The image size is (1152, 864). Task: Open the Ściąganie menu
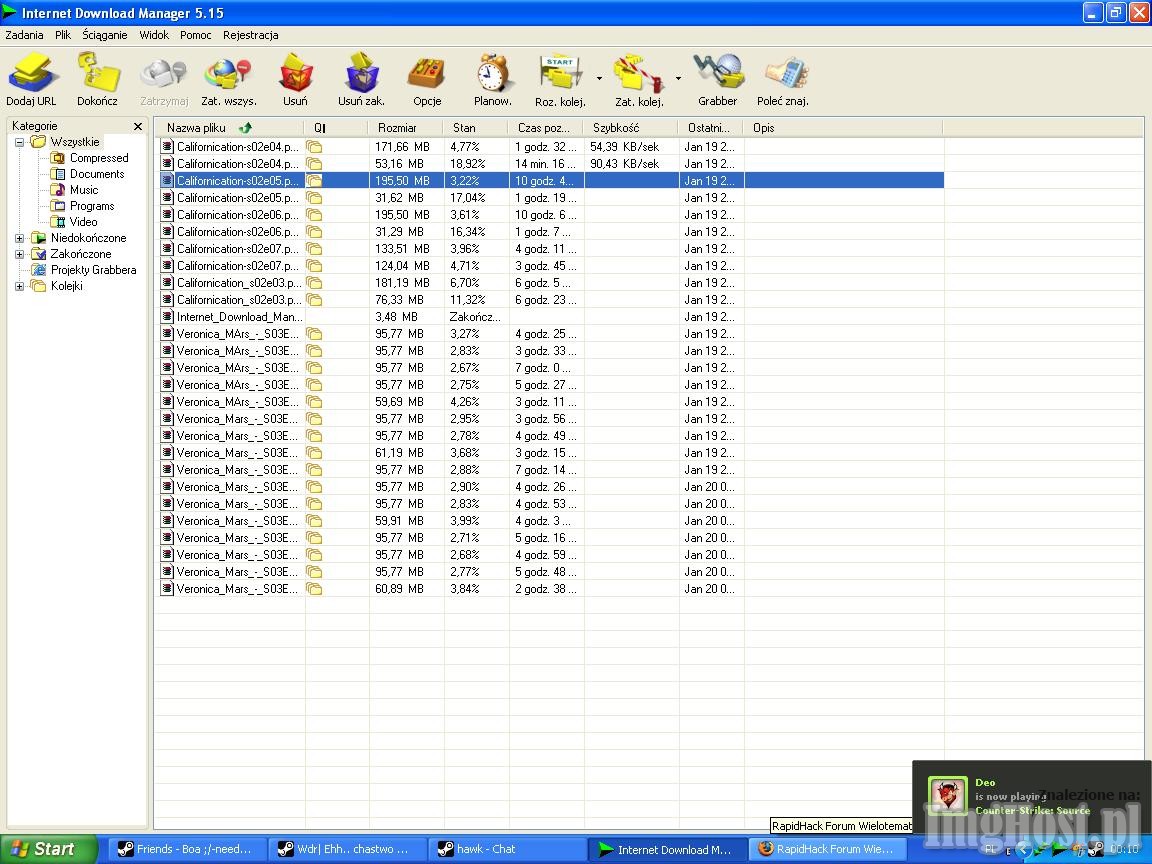point(105,35)
